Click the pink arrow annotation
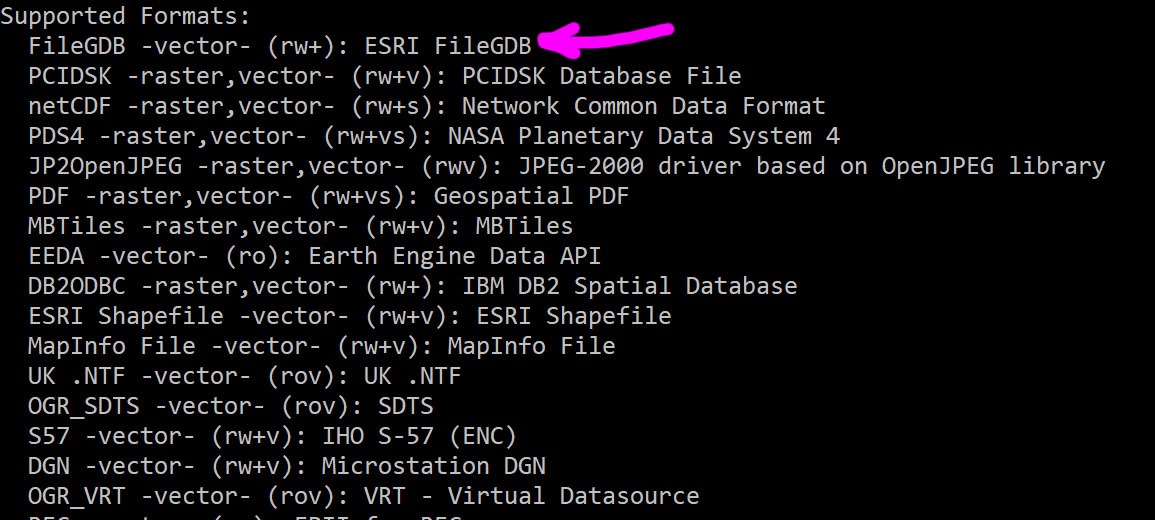This screenshot has height=520, width=1155. tap(607, 38)
